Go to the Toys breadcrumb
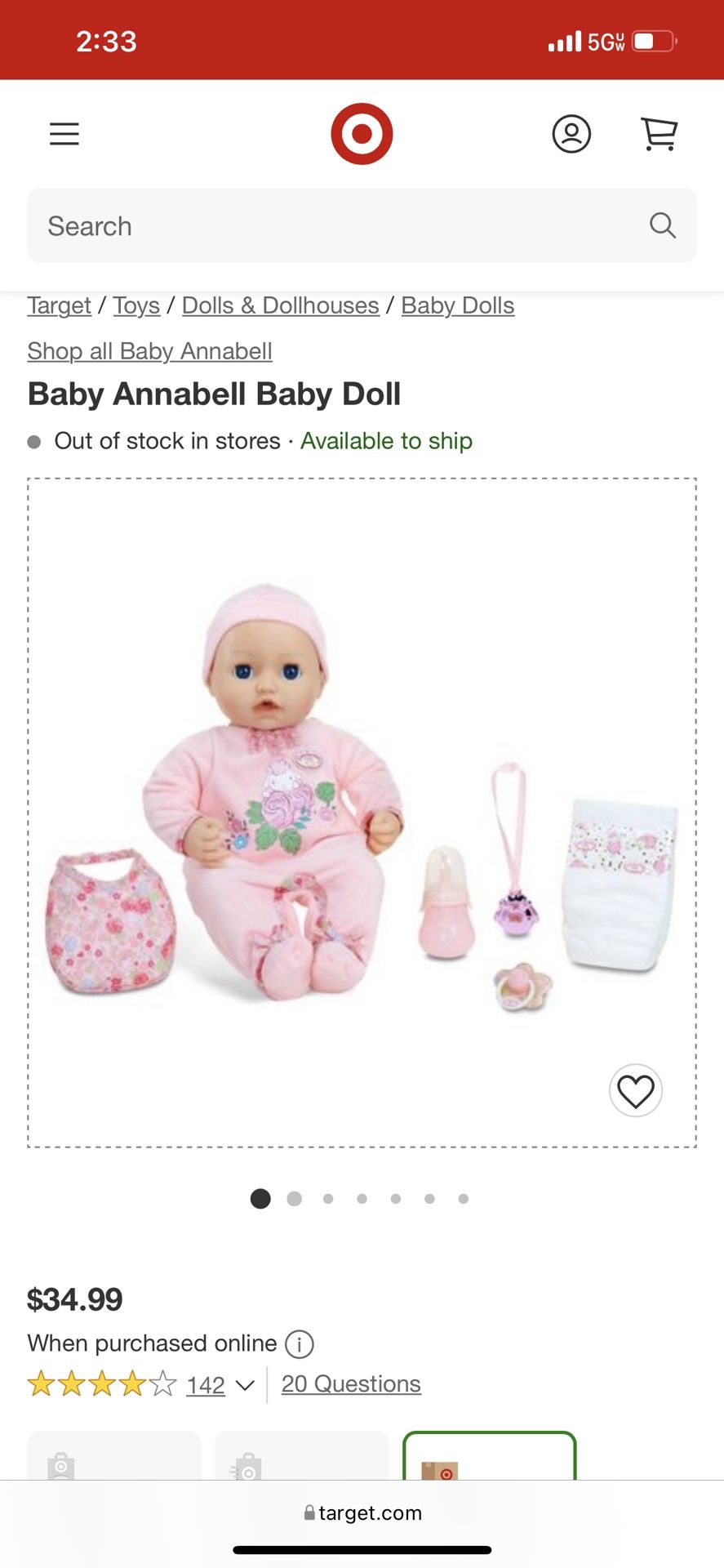724x1568 pixels. pyautogui.click(x=136, y=305)
